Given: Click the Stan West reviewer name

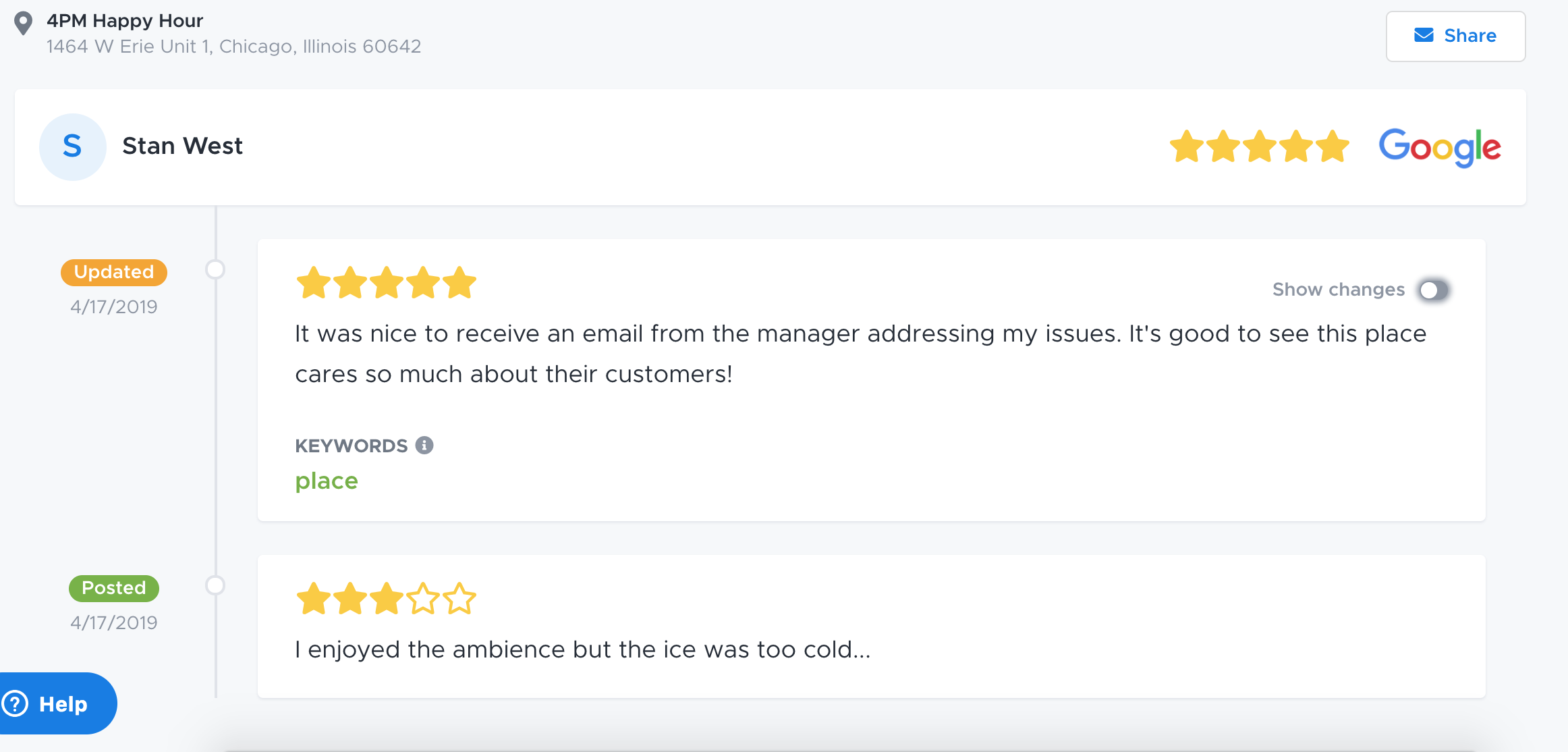Looking at the screenshot, I should [x=182, y=146].
